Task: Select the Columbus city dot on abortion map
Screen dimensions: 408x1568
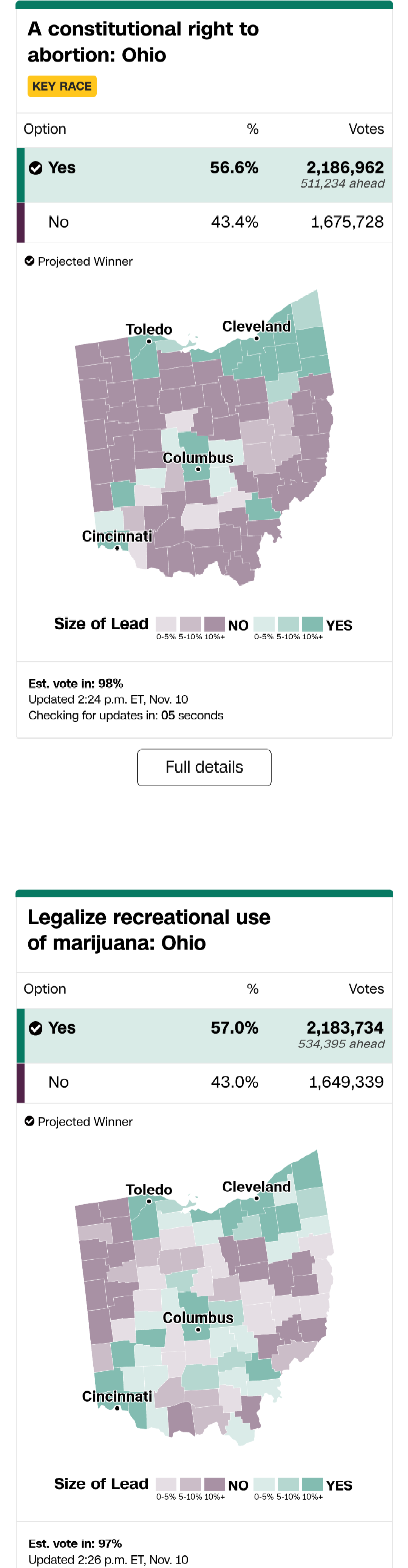Action: [x=198, y=469]
